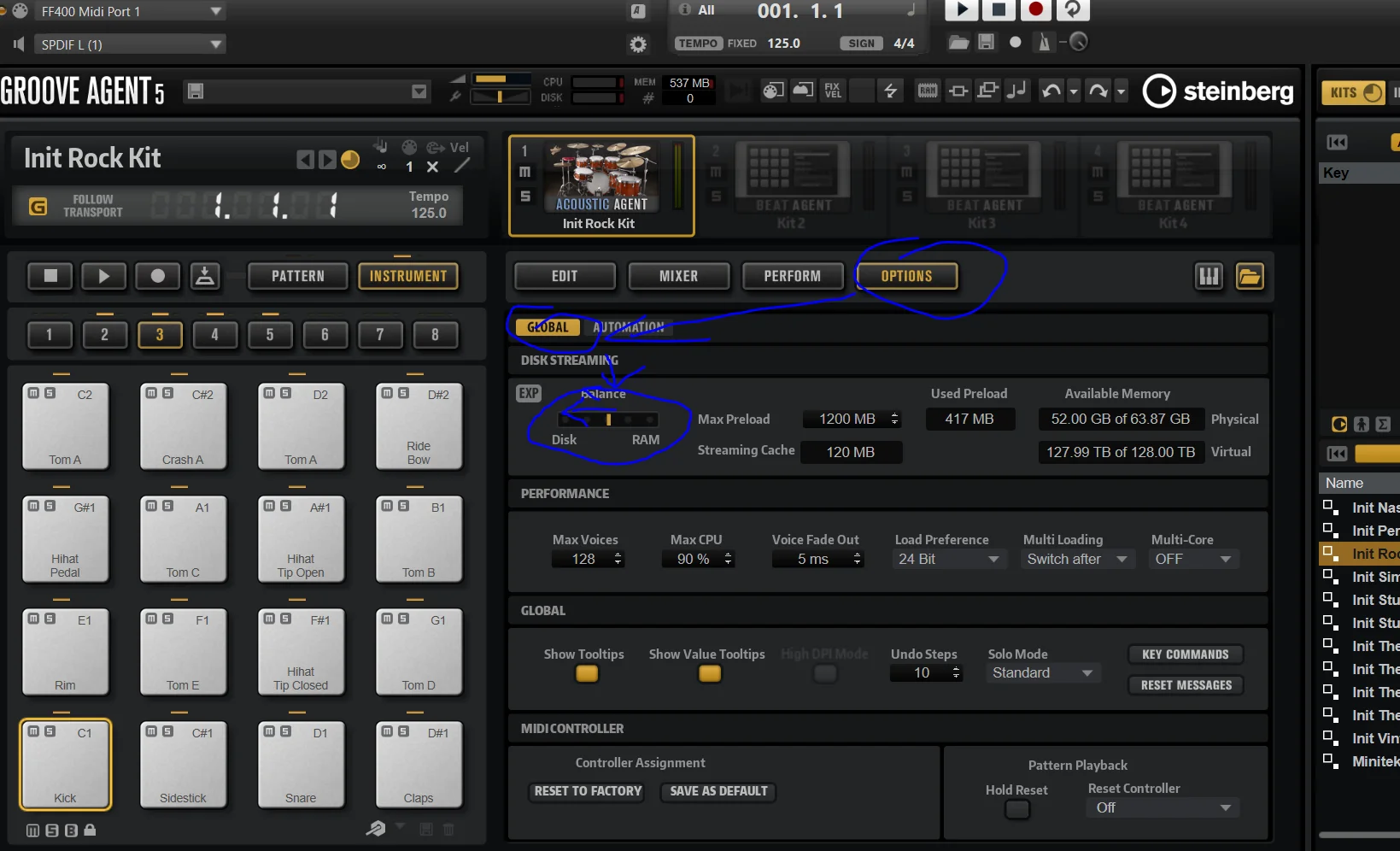Switch pads to PATTERN mode
This screenshot has width=1400, height=851.
pos(298,276)
